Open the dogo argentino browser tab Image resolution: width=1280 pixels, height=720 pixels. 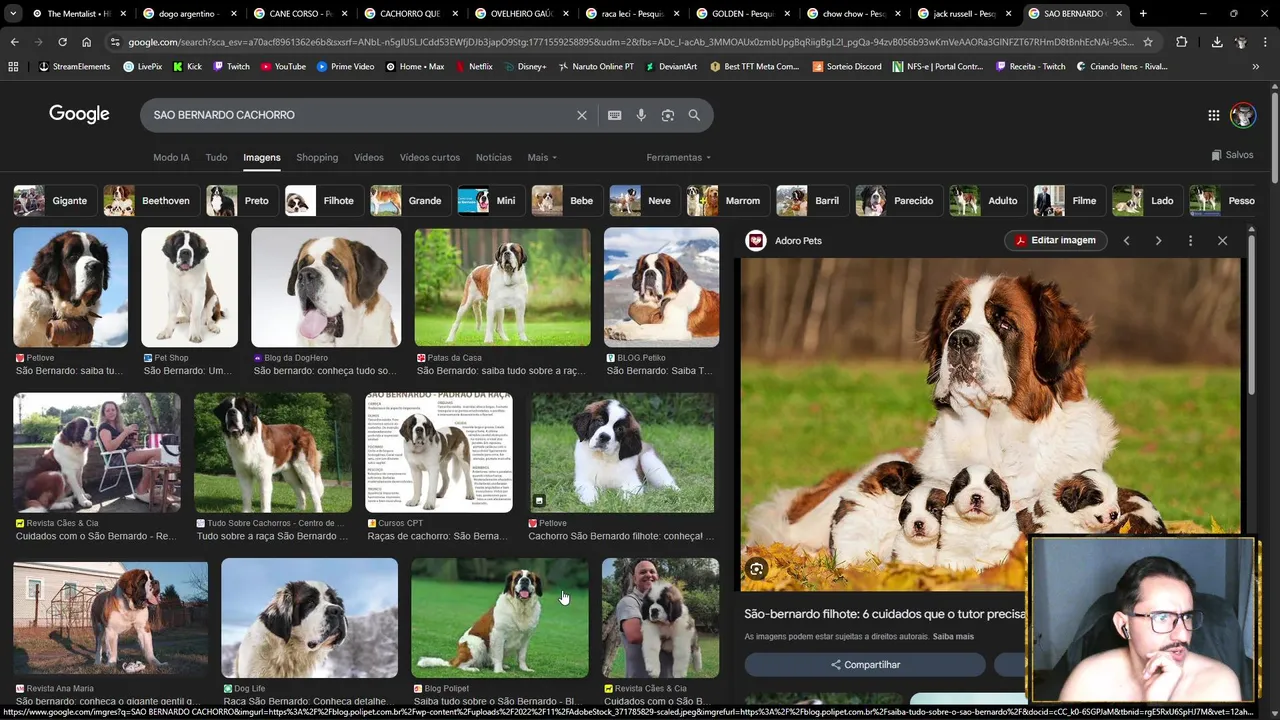[x=190, y=14]
